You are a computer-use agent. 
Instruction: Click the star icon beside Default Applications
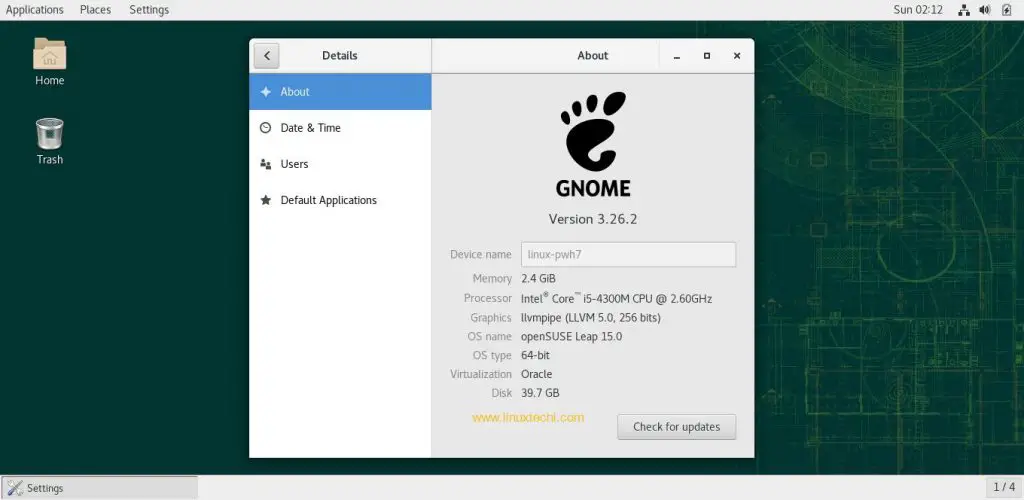click(265, 200)
